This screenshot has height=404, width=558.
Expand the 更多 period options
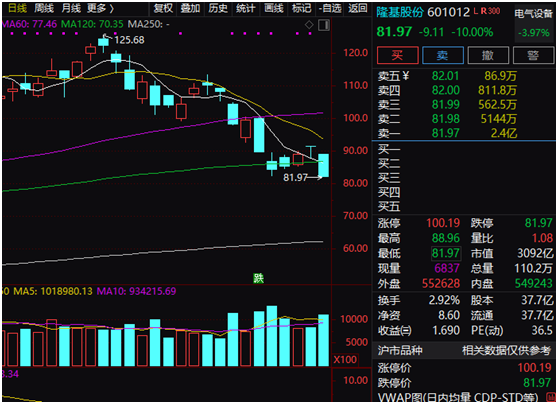click(x=101, y=8)
